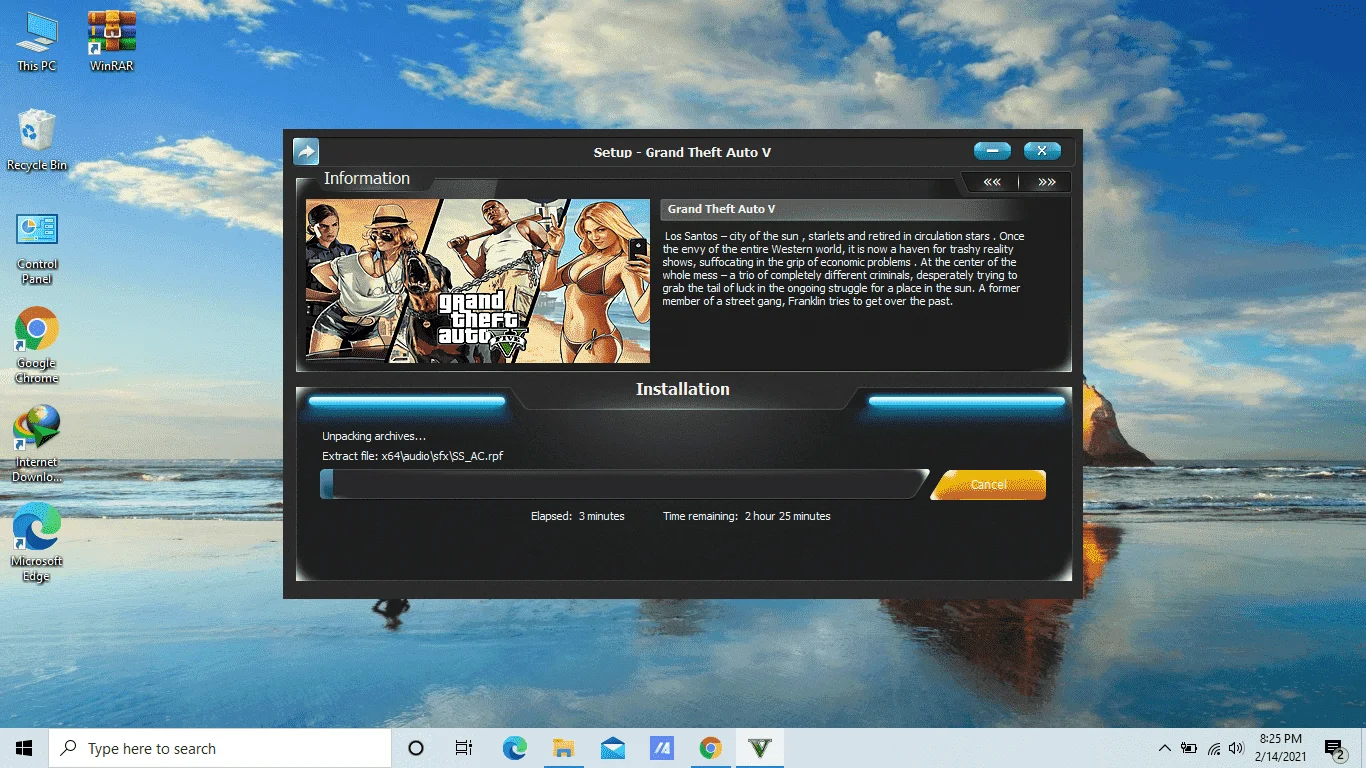Go to the previous information slide

[x=992, y=182]
